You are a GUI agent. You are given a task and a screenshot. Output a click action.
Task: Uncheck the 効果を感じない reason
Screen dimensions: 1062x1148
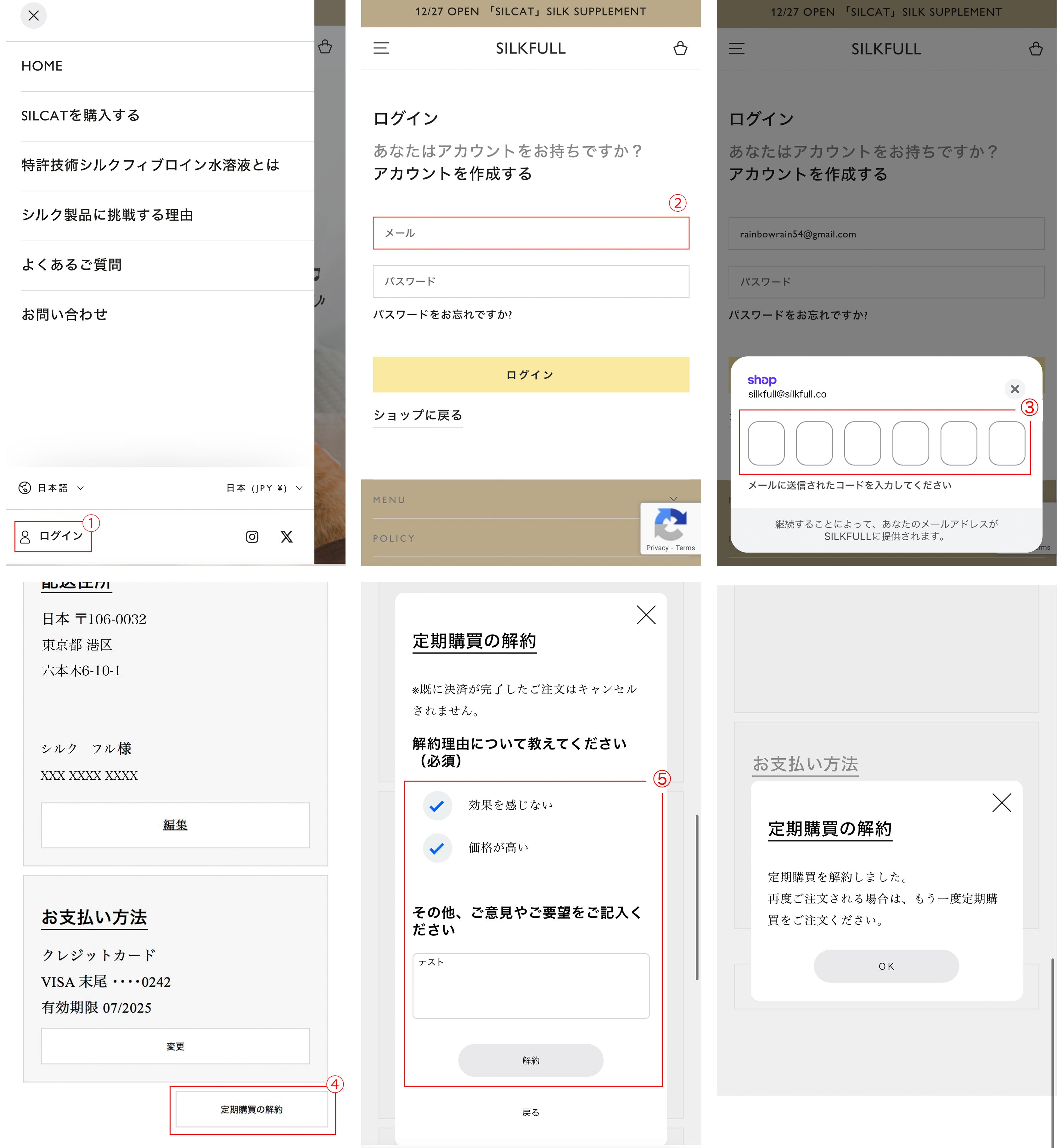[437, 806]
